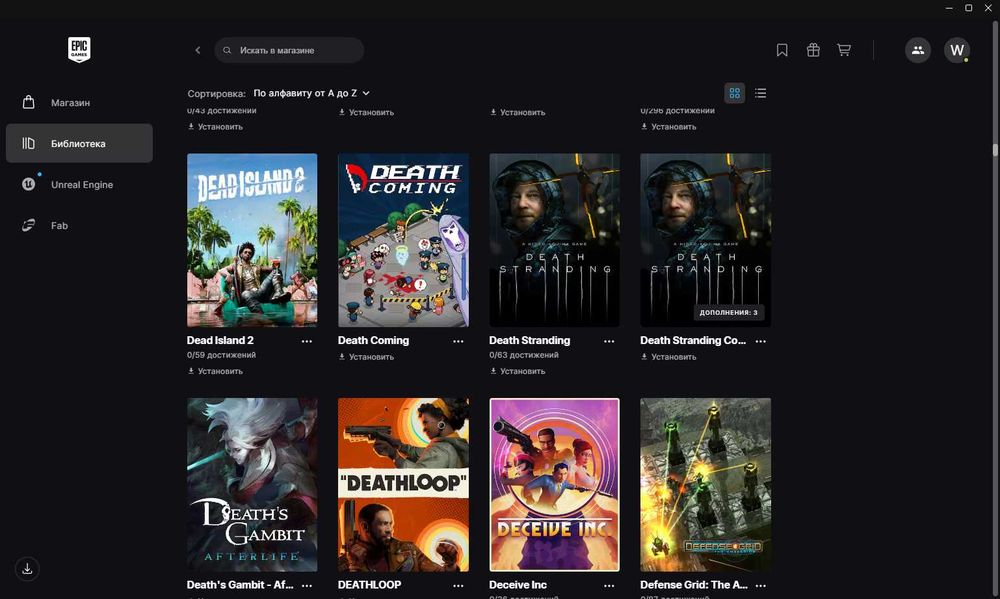Open the downloads icon at bottom left
This screenshot has width=1000, height=599.
(x=27, y=568)
